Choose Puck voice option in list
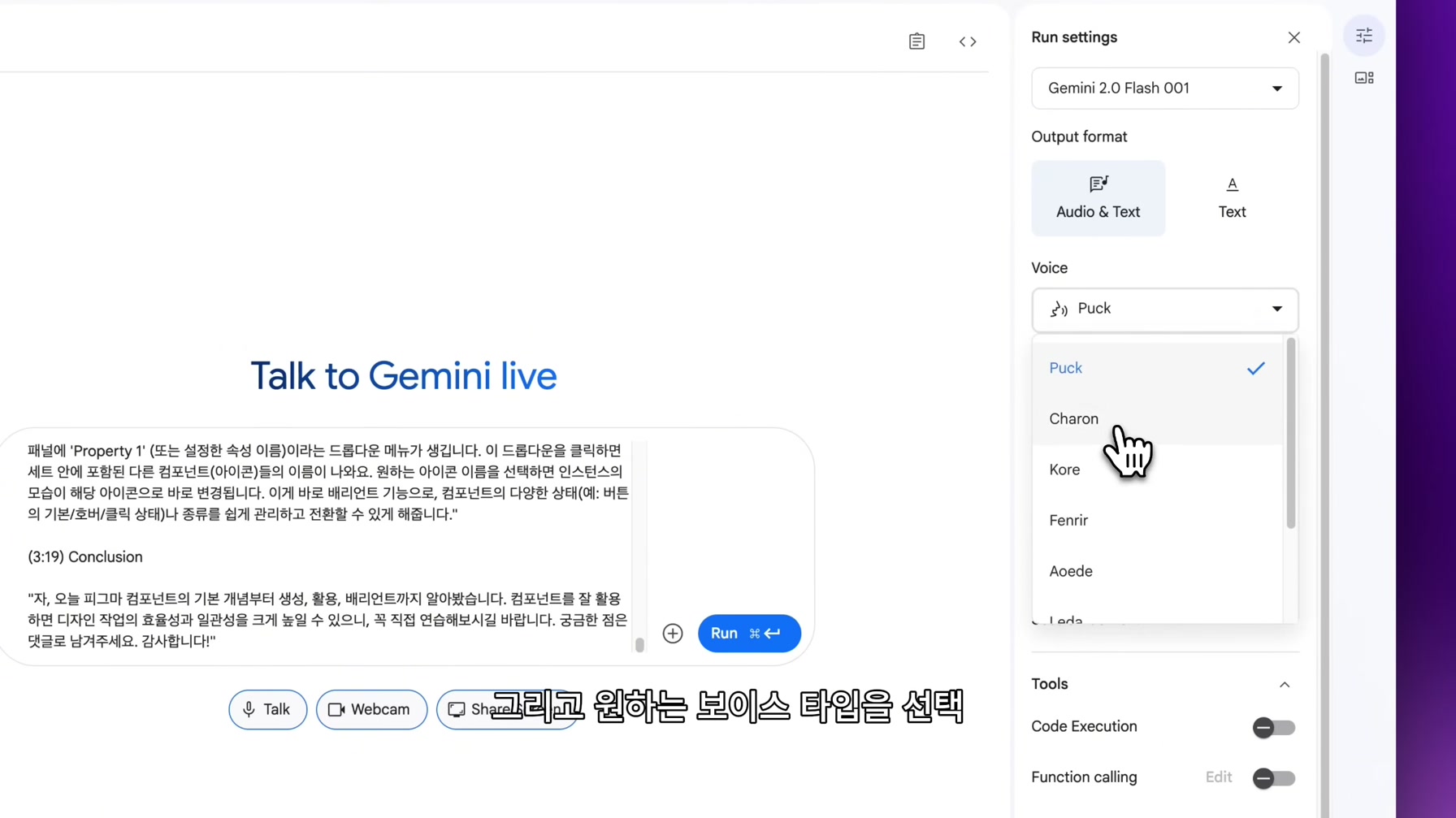Viewport: 1456px width, 818px height. tap(1157, 368)
